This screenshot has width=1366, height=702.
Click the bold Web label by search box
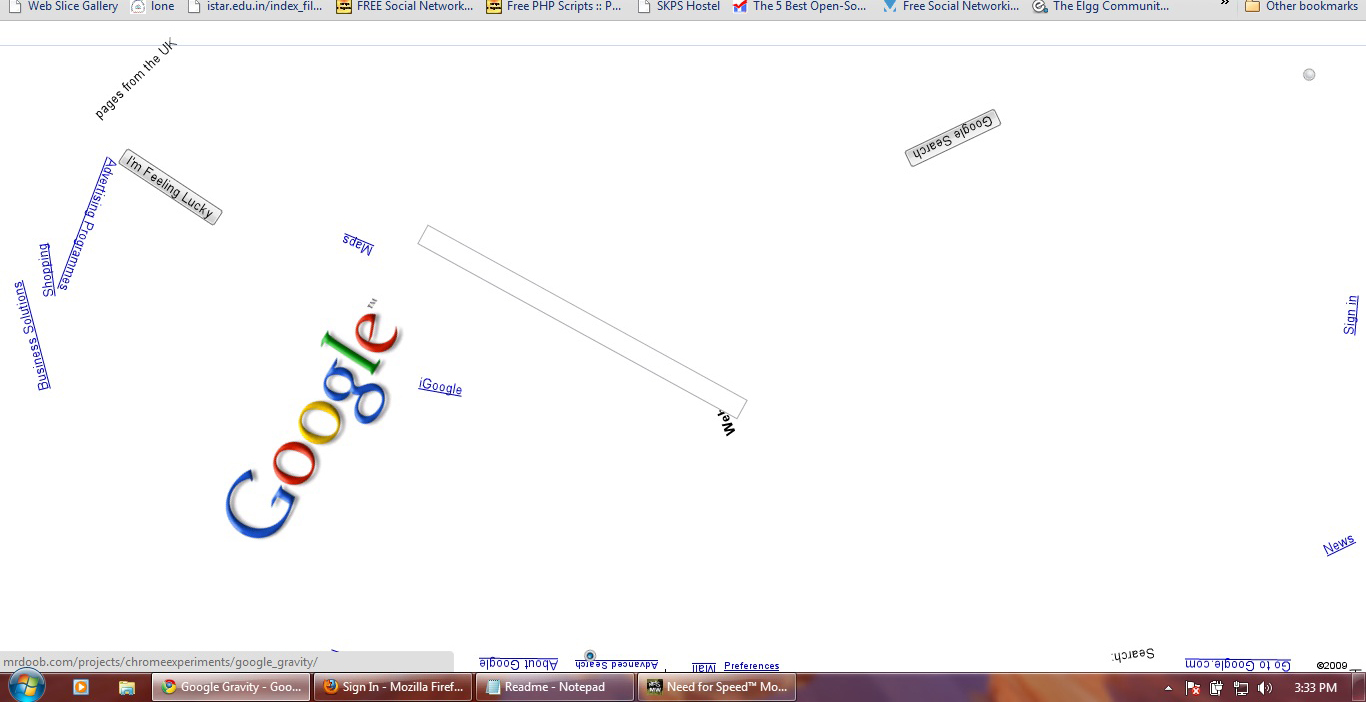coord(728,422)
